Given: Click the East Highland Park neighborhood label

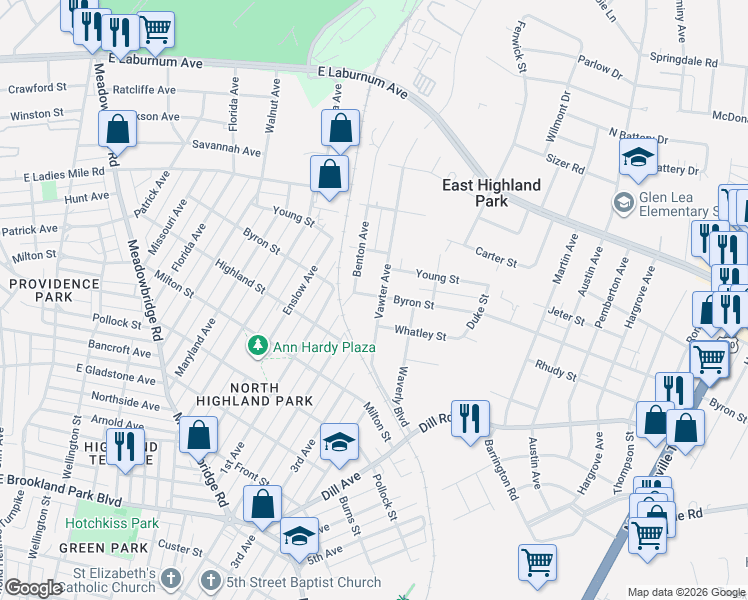Looking at the screenshot, I should pyautogui.click(x=491, y=193).
